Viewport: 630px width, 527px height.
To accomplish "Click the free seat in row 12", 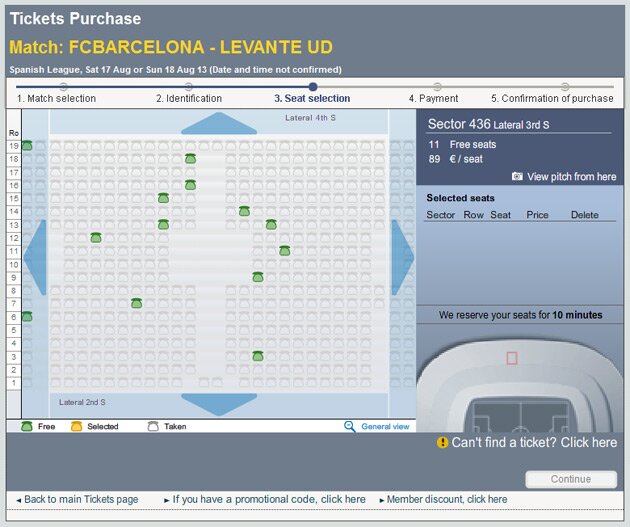I will click(x=96, y=237).
